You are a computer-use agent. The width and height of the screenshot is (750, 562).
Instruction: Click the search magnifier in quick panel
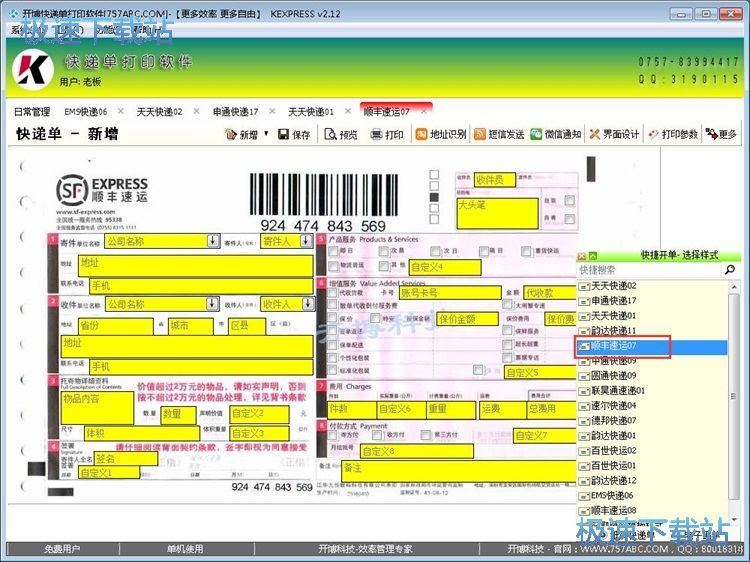pos(730,270)
